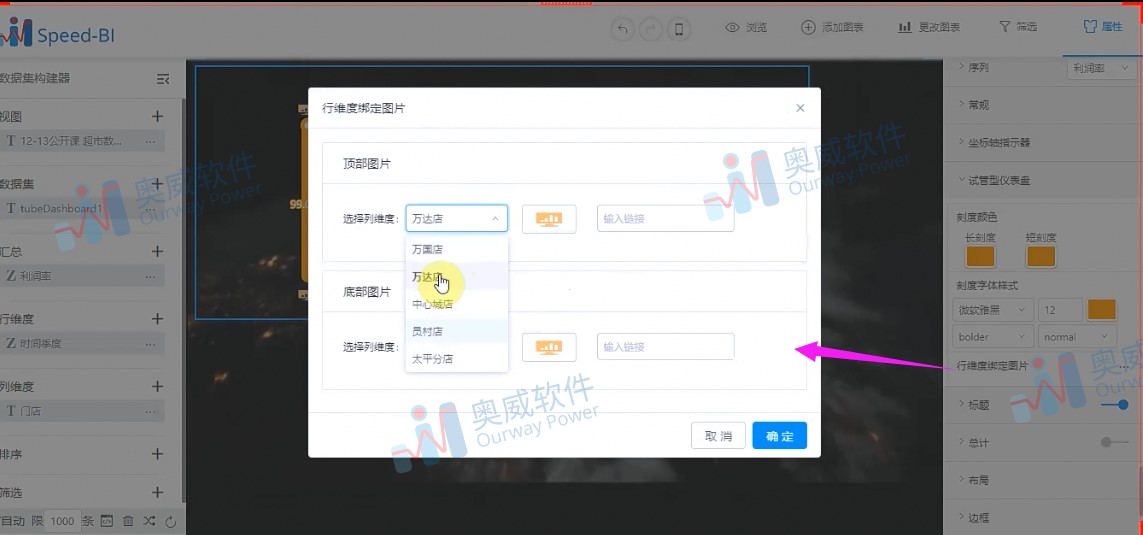
Task: Click the Speed-BI logo
Action: 57,32
